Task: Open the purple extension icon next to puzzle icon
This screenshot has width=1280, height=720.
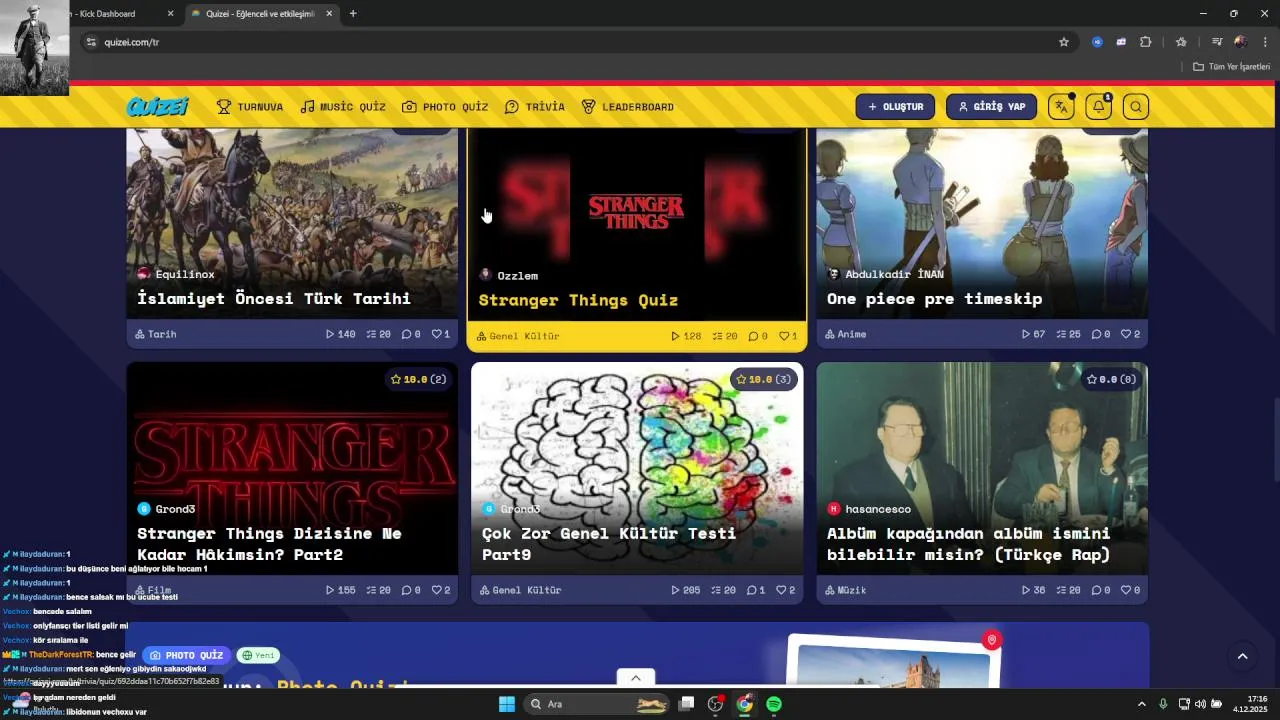Action: click(1121, 42)
